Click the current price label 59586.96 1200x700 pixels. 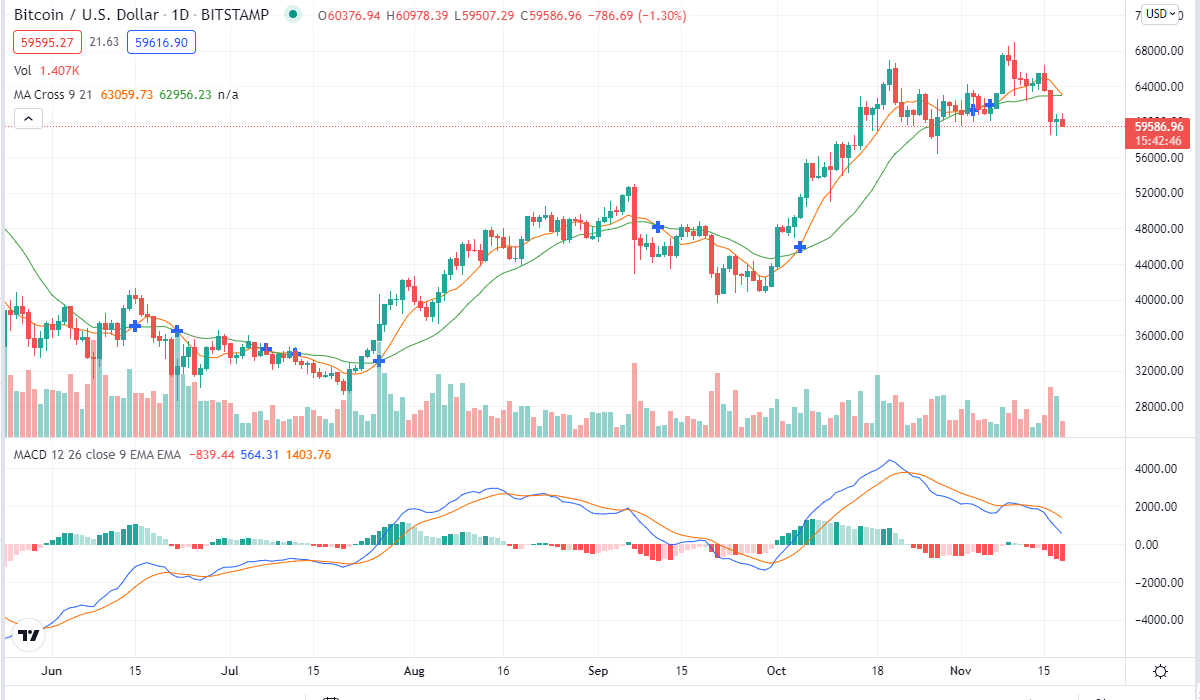(x=1156, y=127)
